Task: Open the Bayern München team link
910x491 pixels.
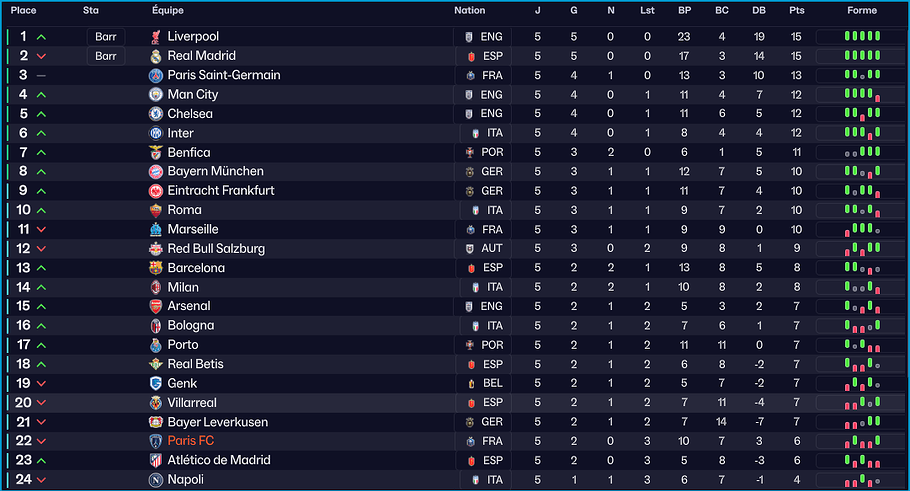Action: [x=215, y=172]
